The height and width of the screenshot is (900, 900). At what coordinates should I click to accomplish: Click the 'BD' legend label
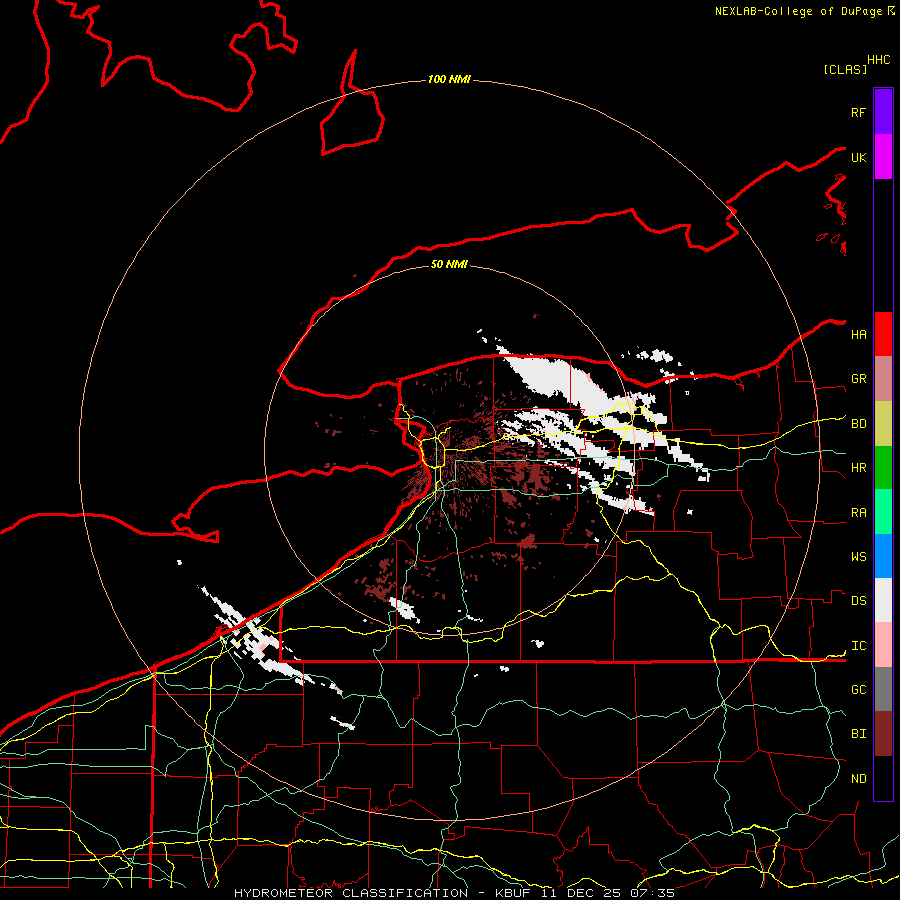(x=858, y=424)
